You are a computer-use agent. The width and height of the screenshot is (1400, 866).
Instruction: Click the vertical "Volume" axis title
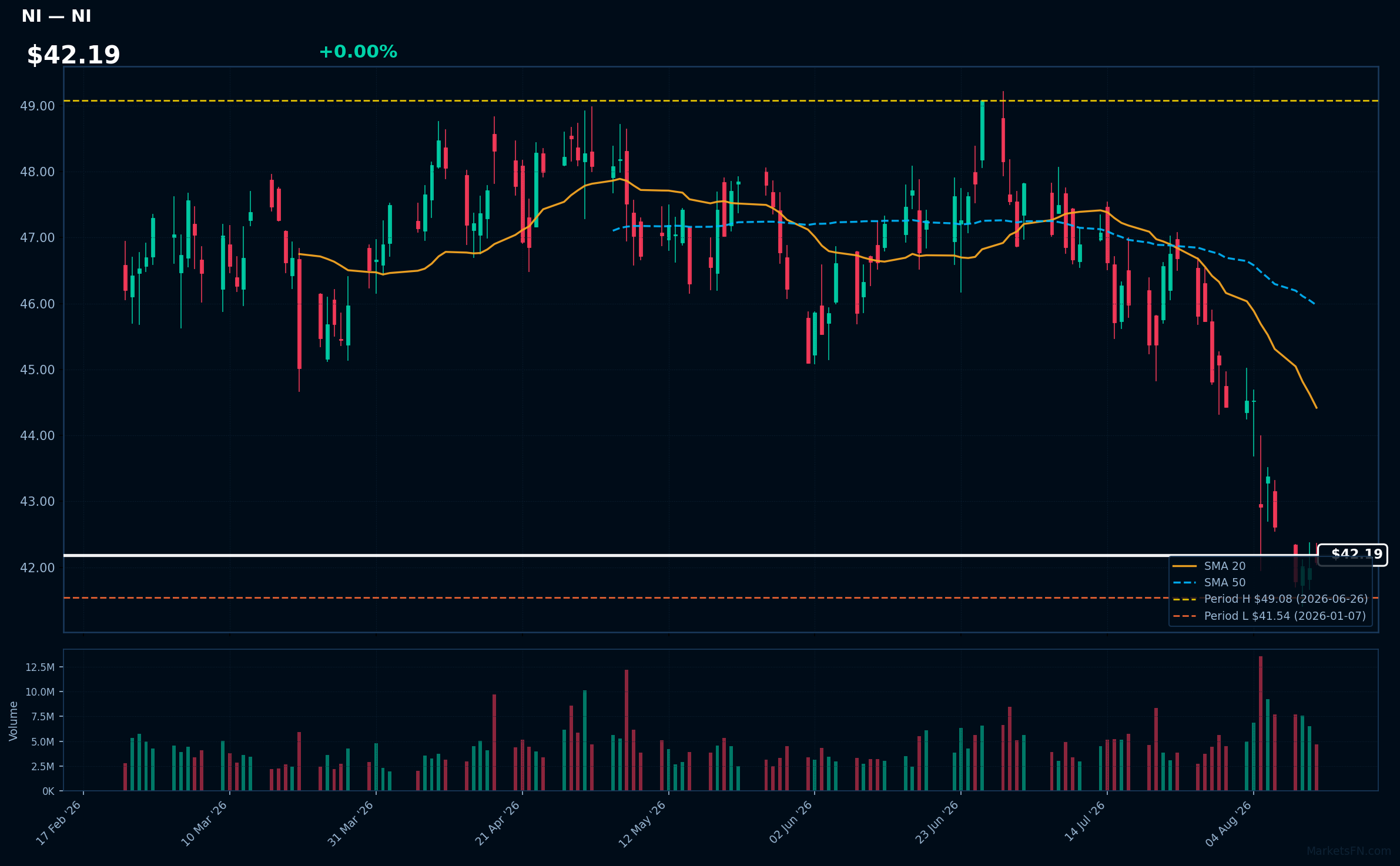pos(14,721)
